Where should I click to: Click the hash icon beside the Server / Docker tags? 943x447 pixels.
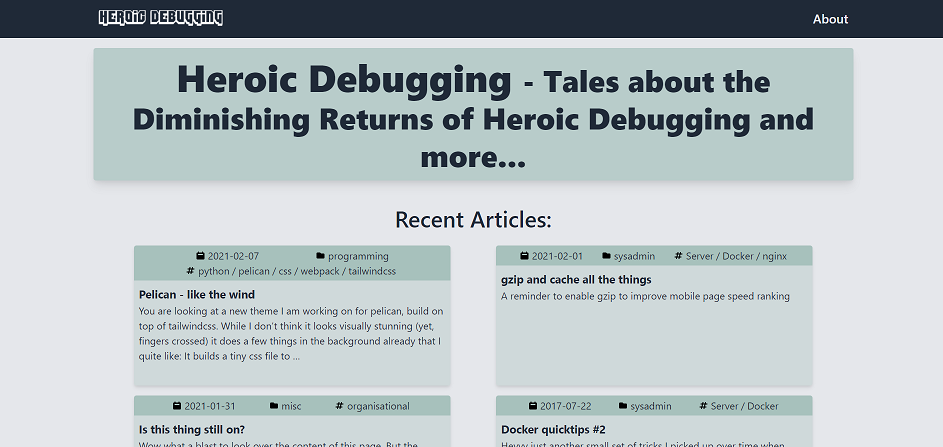click(x=703, y=406)
